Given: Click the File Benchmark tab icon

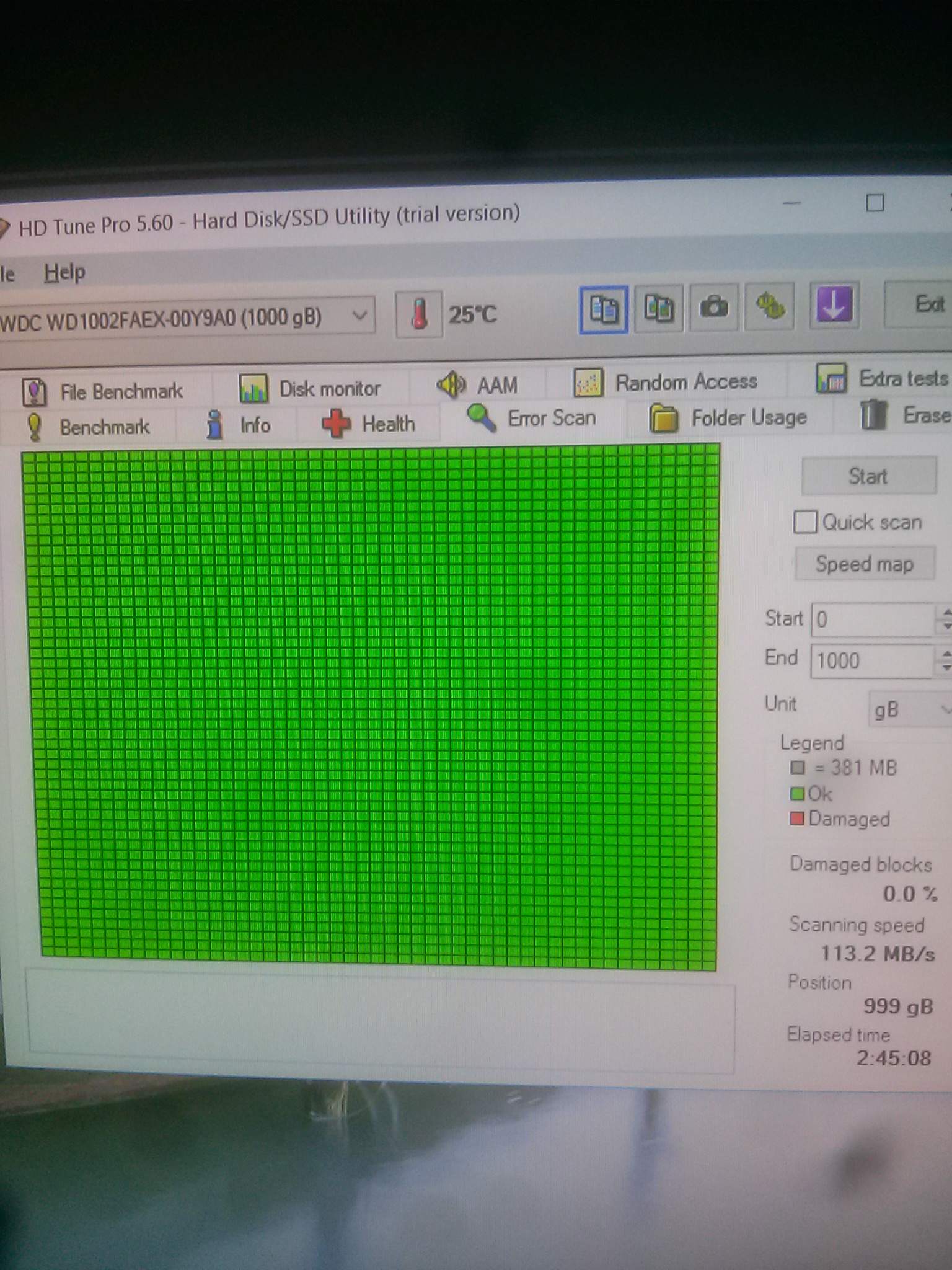Looking at the screenshot, I should click(34, 392).
